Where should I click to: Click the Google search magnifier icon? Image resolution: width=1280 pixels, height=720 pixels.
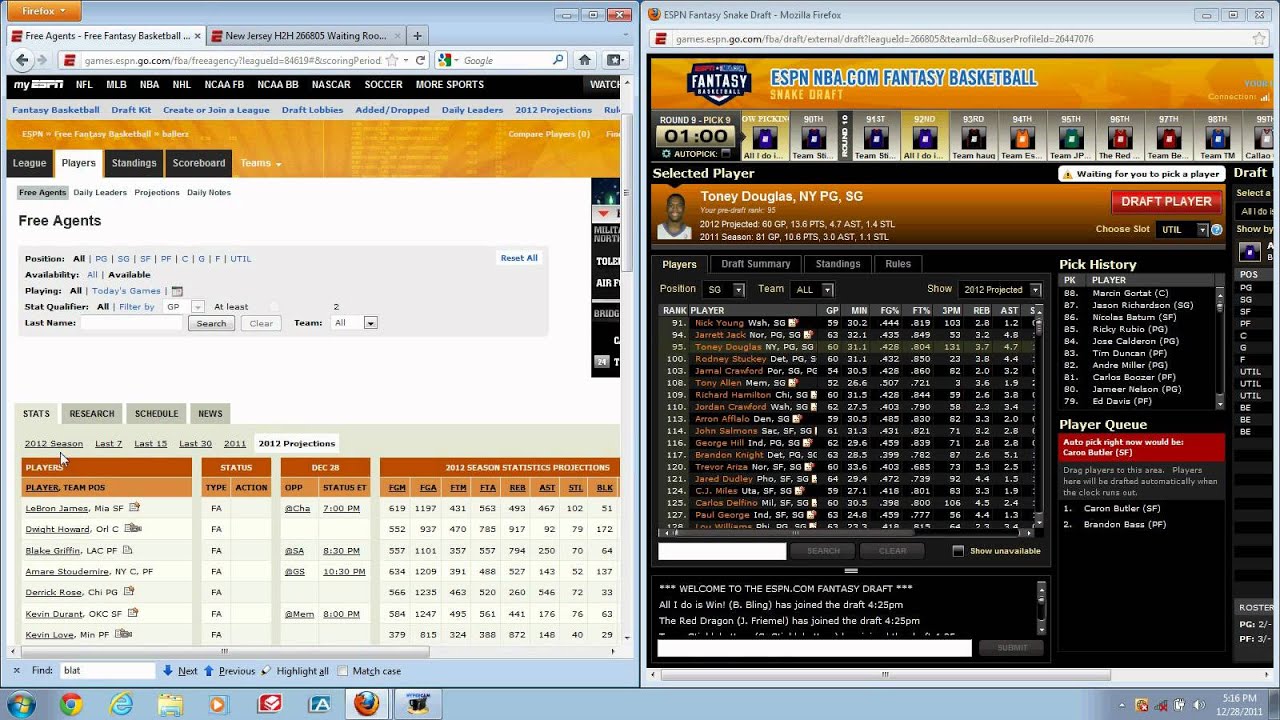tap(558, 60)
